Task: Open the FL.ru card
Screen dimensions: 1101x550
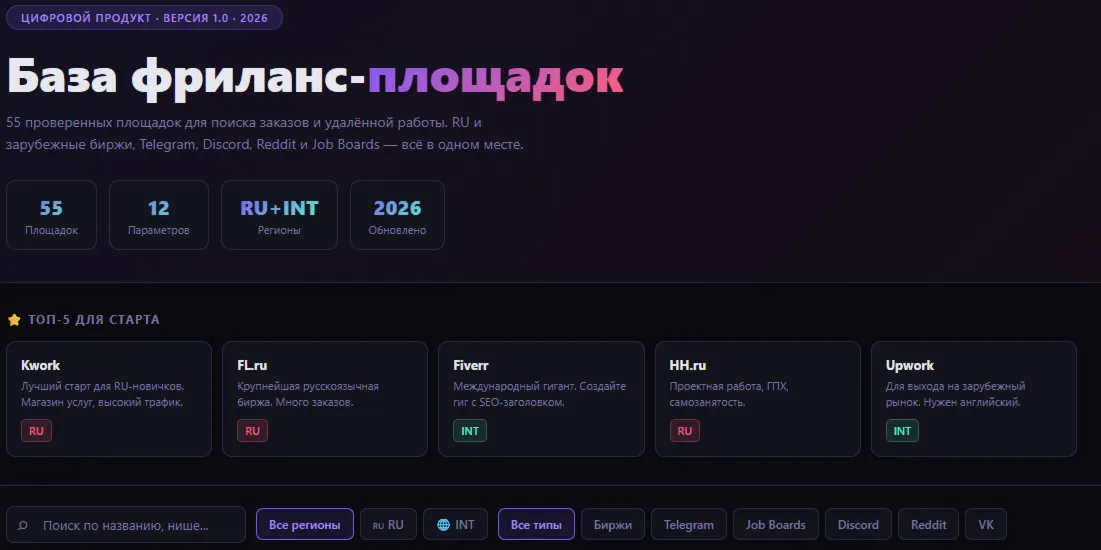Action: coord(325,399)
